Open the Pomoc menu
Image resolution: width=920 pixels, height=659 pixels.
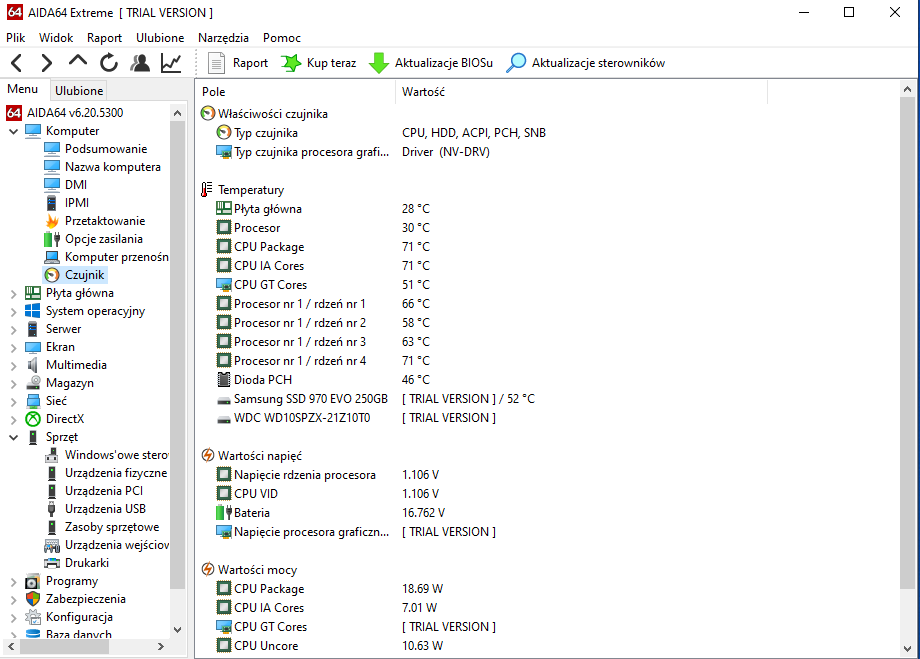pos(282,38)
